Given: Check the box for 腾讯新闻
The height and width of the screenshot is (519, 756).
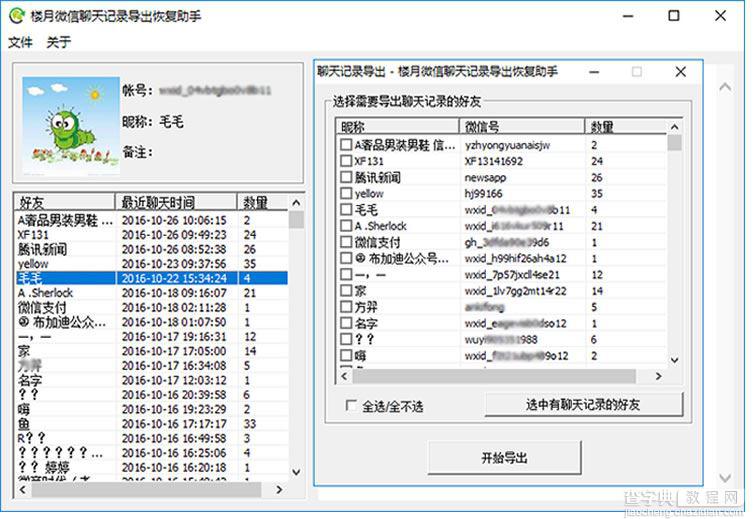Looking at the screenshot, I should coord(346,177).
